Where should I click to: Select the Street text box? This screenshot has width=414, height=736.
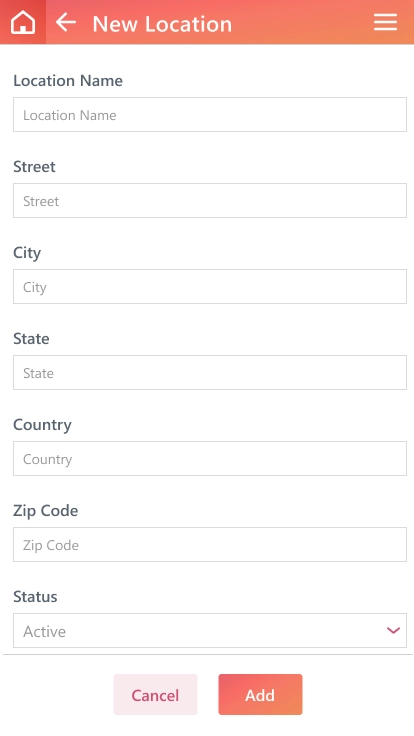[x=210, y=200]
